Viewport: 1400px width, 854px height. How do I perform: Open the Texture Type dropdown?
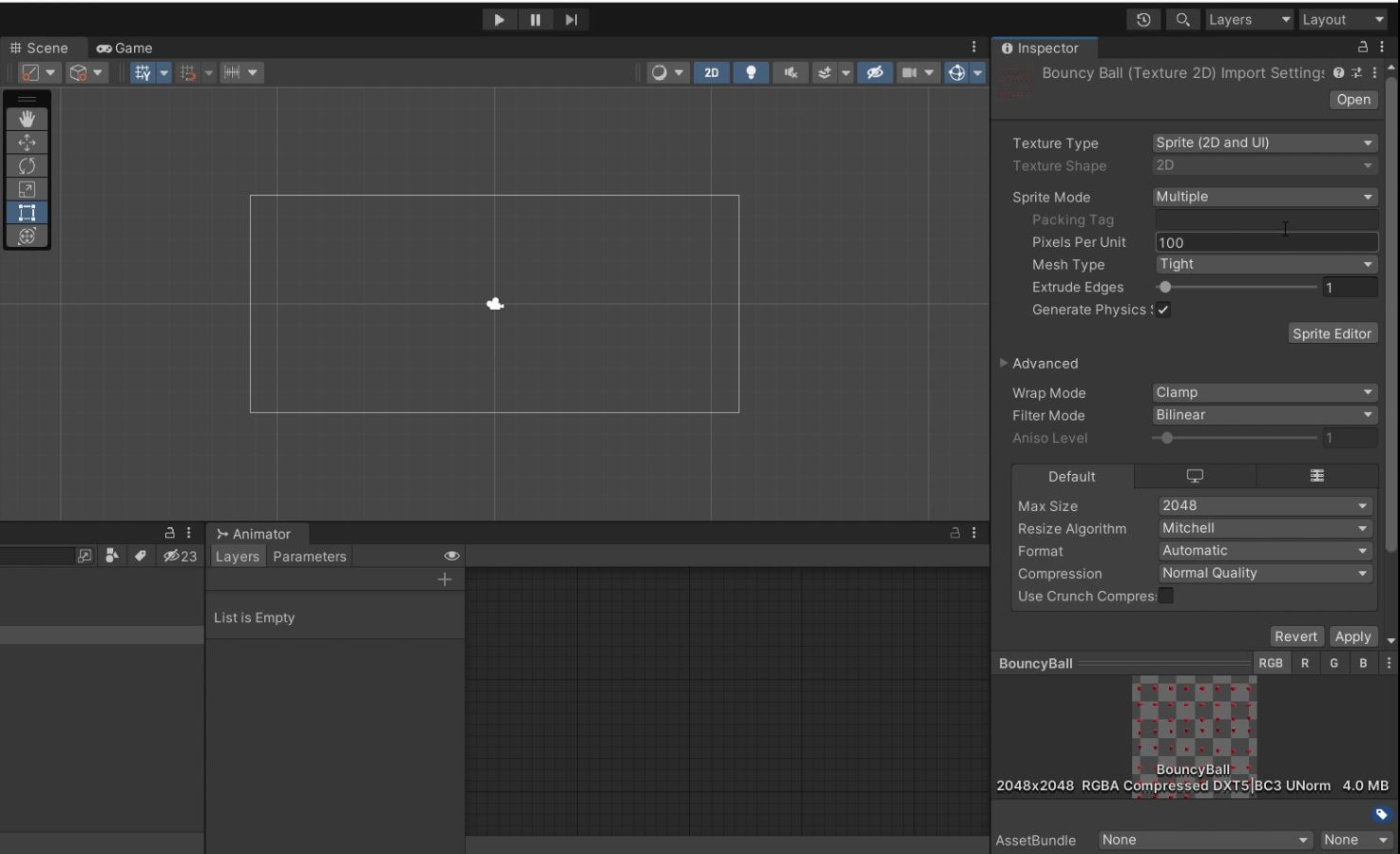coord(1264,142)
